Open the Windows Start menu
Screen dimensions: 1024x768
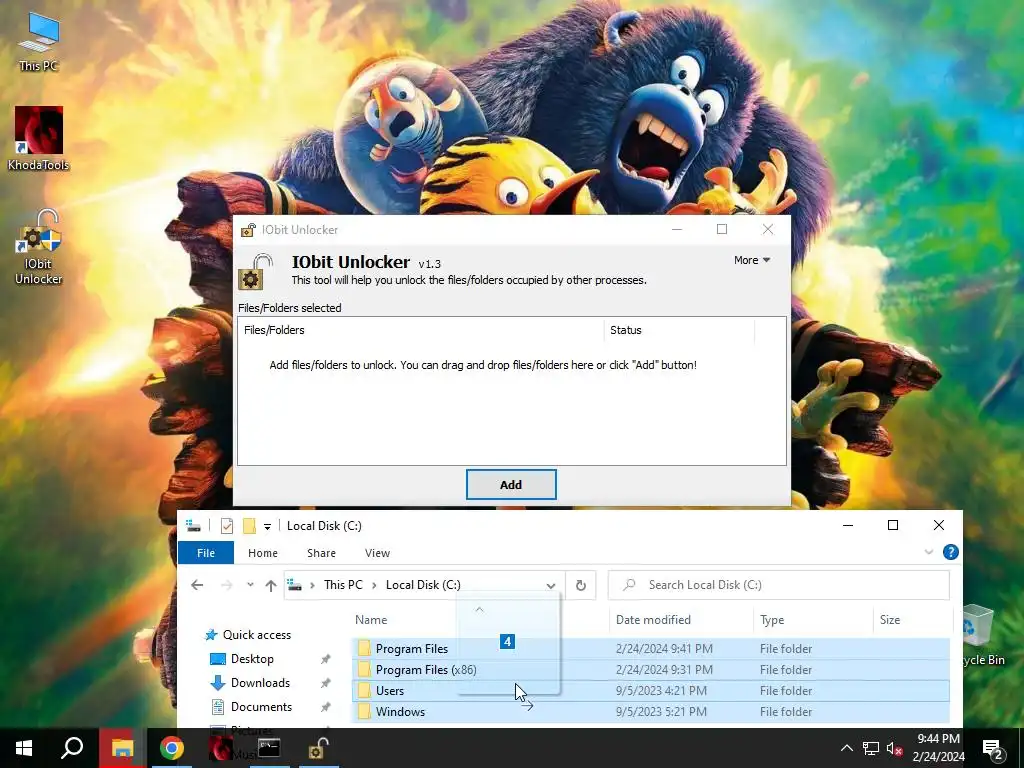pos(24,748)
